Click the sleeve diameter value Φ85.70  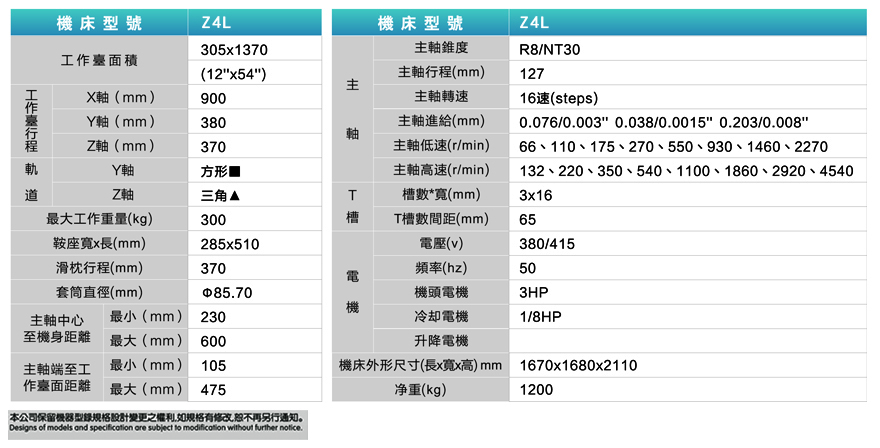(x=227, y=292)
